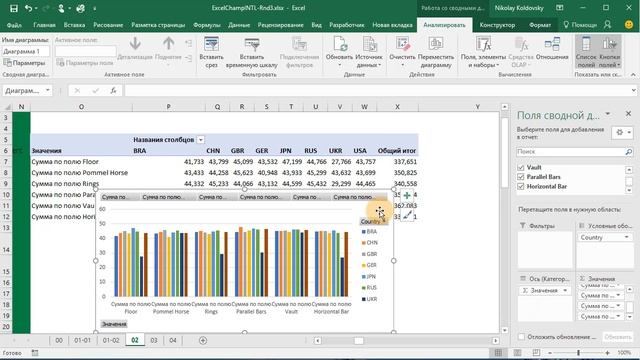Viewport: 640px width, 360px height.
Task: Toggle the Field Buttons icon
Action: (609, 52)
